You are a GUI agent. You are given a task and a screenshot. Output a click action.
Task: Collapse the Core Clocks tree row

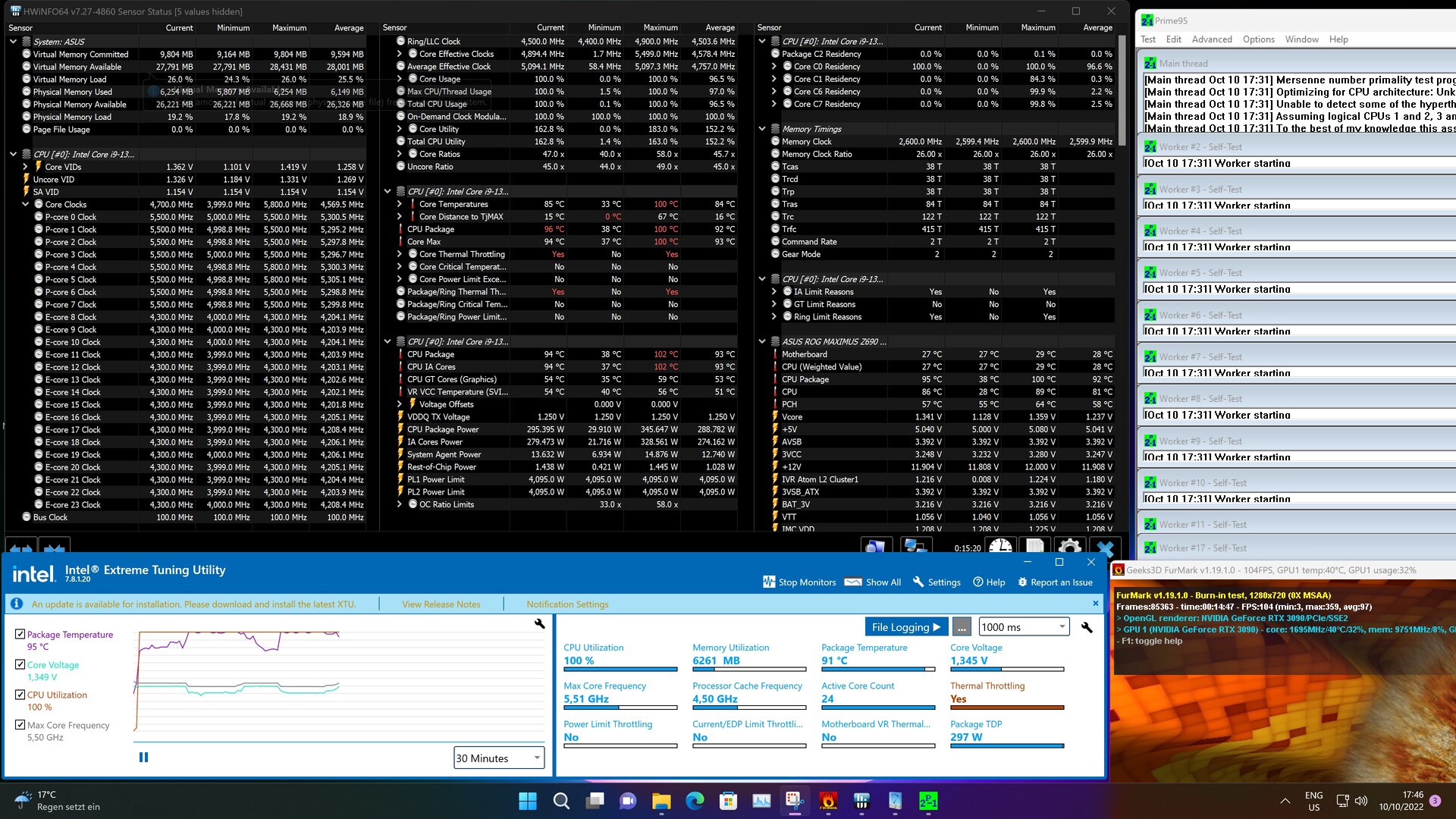(x=25, y=205)
